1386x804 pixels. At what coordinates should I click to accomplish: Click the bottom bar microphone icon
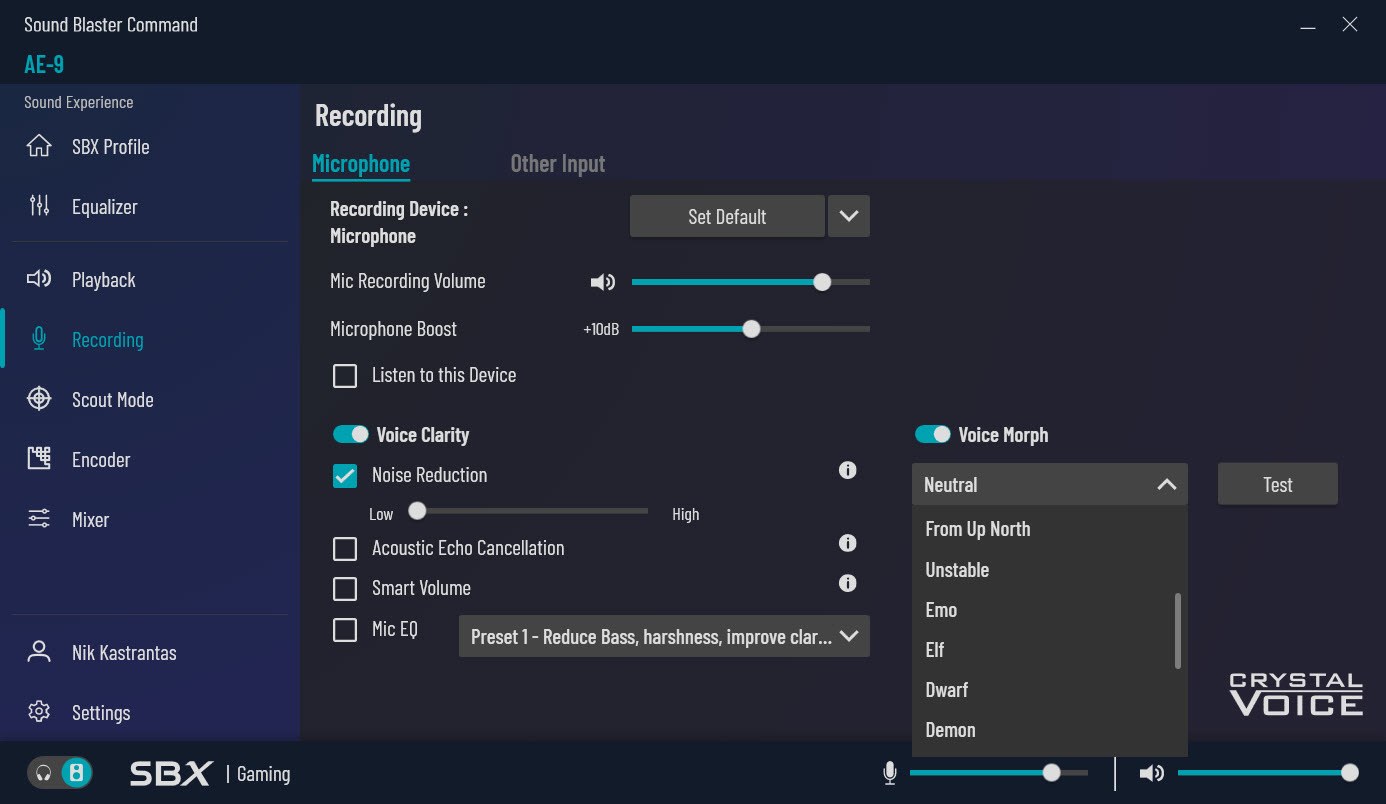tap(890, 773)
